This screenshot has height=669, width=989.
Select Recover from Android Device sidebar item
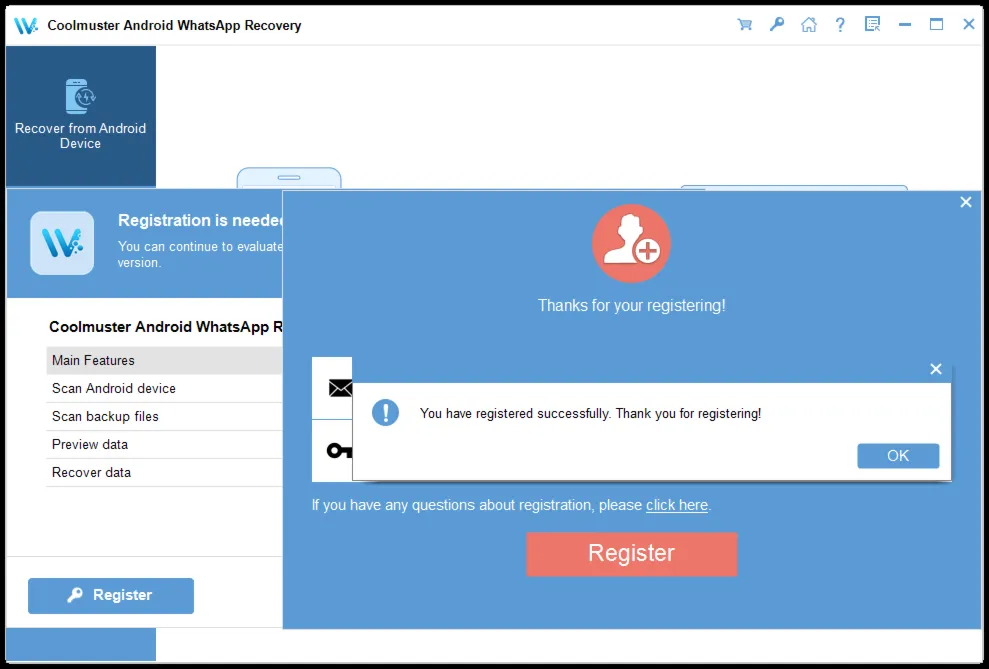(81, 116)
